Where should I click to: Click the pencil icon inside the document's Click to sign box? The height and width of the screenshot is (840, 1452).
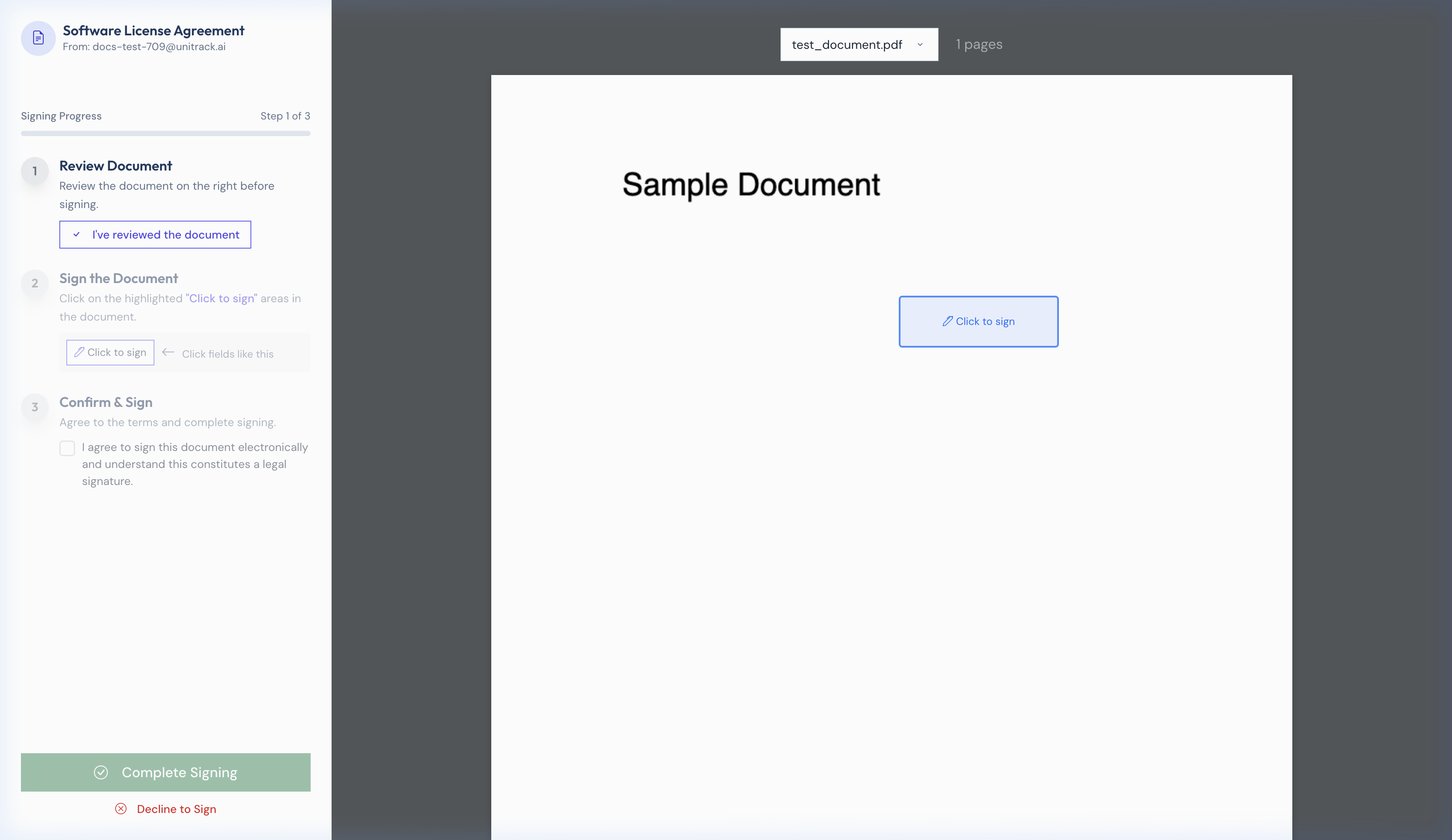point(947,321)
